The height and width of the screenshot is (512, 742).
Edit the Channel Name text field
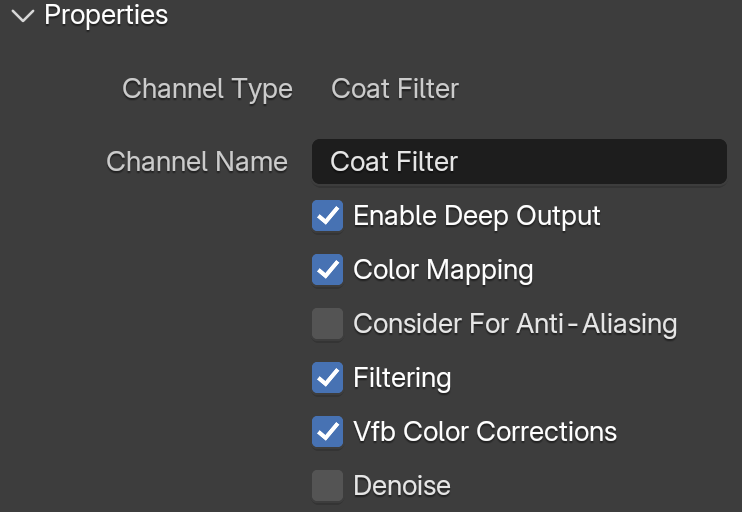point(519,161)
